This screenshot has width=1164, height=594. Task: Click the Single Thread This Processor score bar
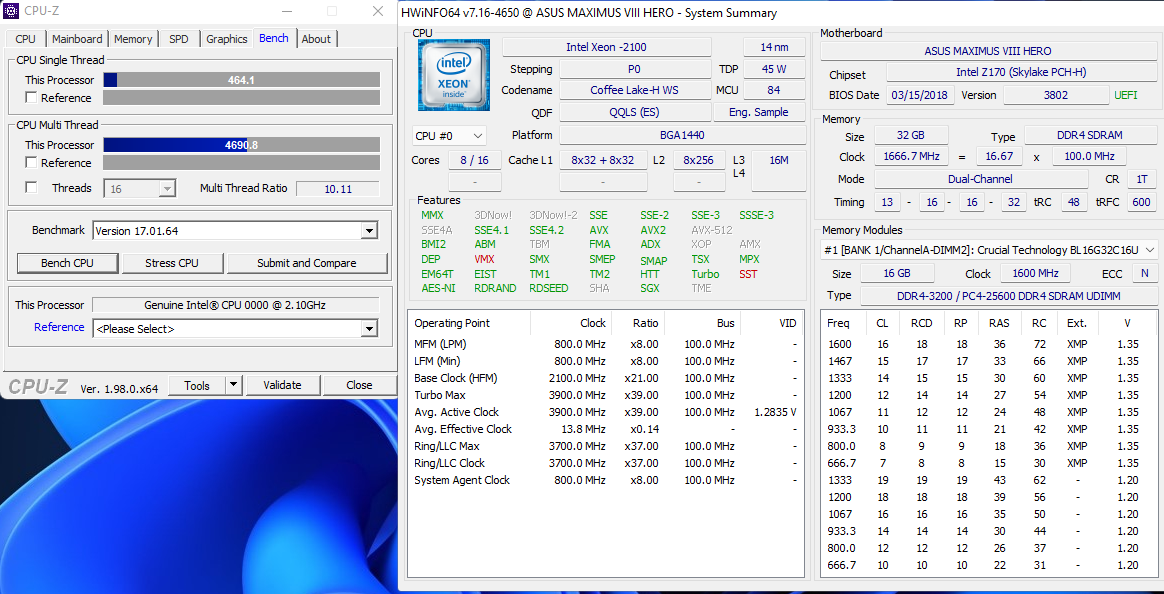coord(241,79)
